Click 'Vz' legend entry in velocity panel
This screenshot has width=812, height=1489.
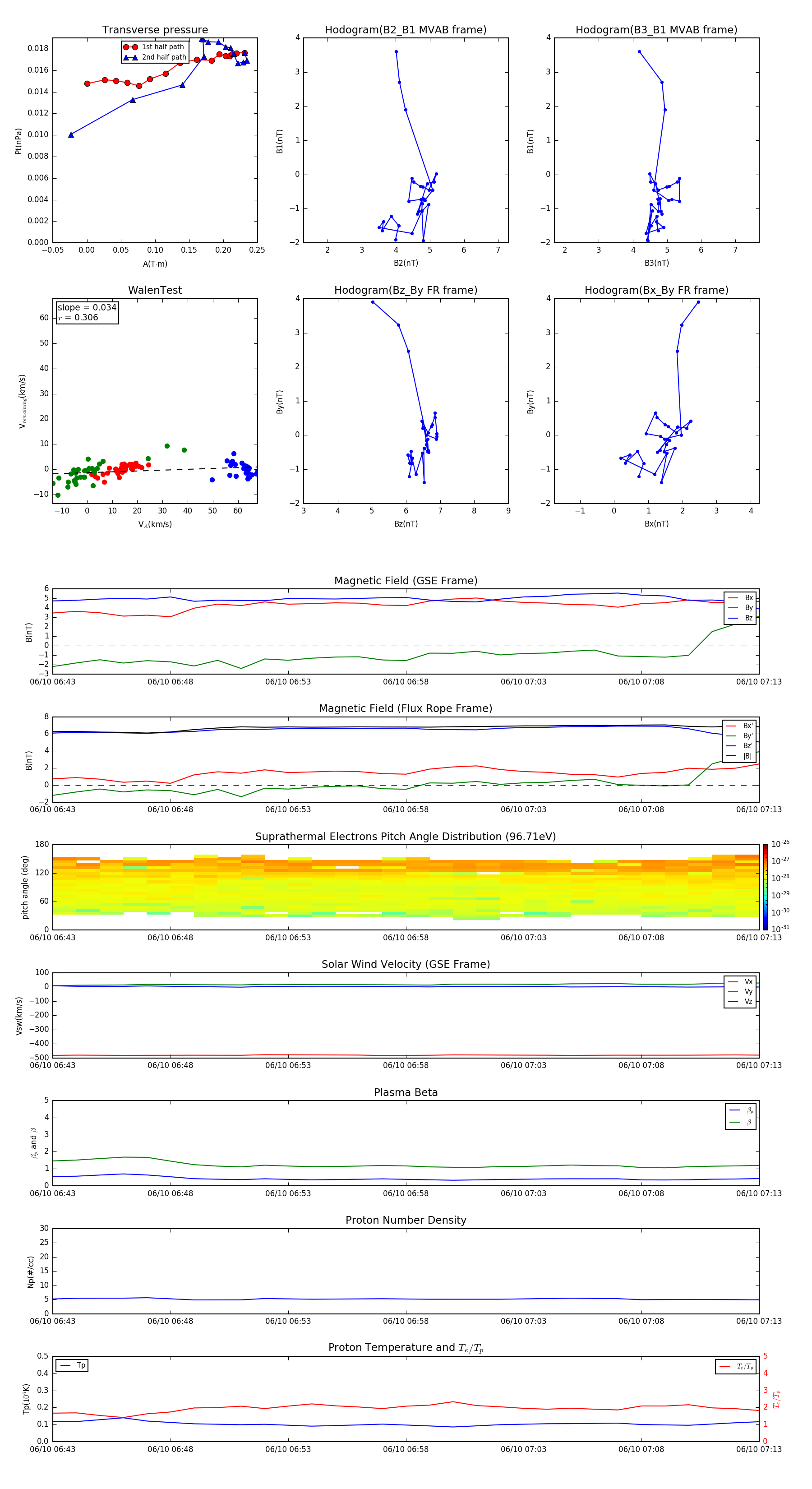point(740,1002)
